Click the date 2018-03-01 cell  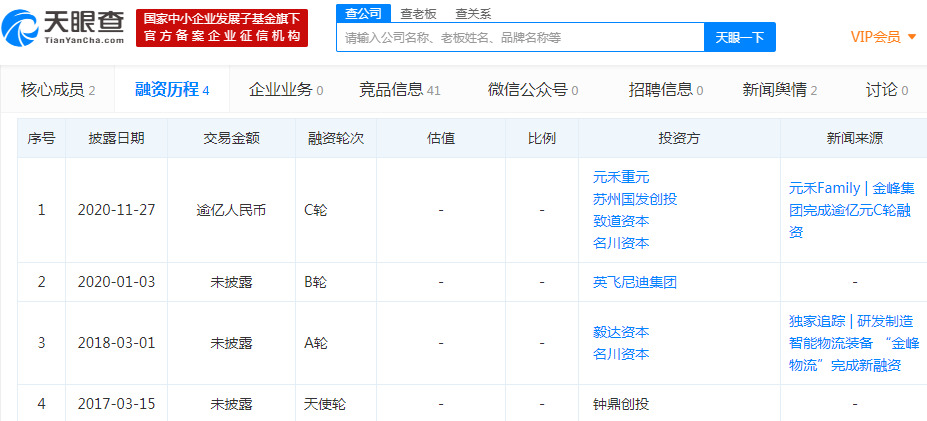[x=116, y=343]
